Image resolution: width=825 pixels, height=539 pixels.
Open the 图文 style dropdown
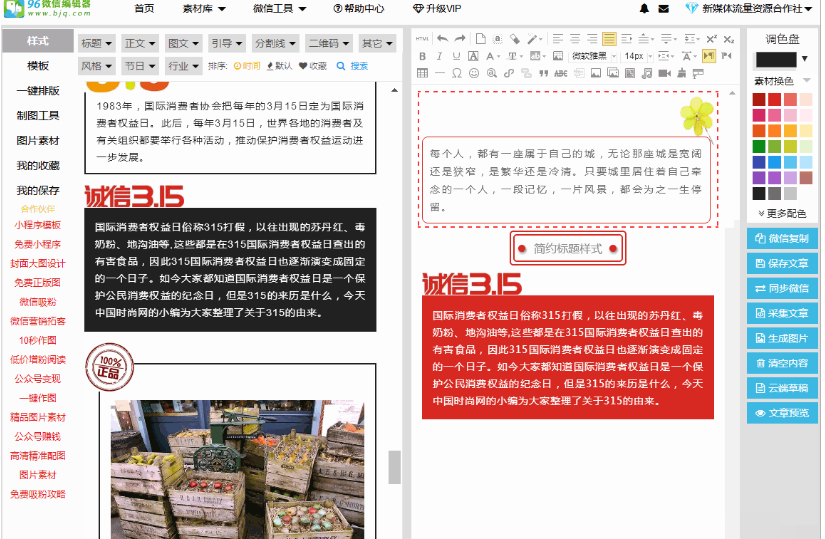tap(183, 43)
